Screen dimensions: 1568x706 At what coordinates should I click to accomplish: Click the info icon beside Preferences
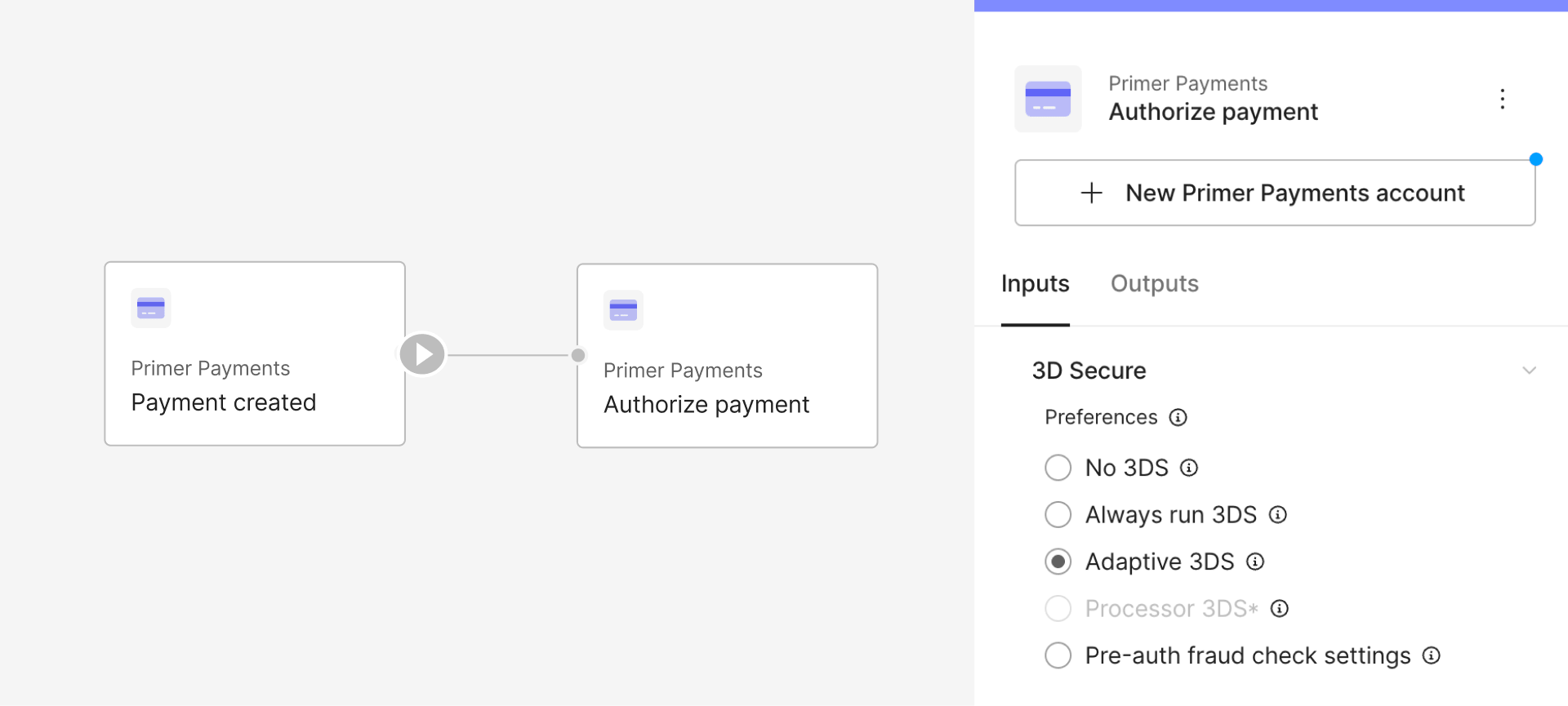(1178, 418)
